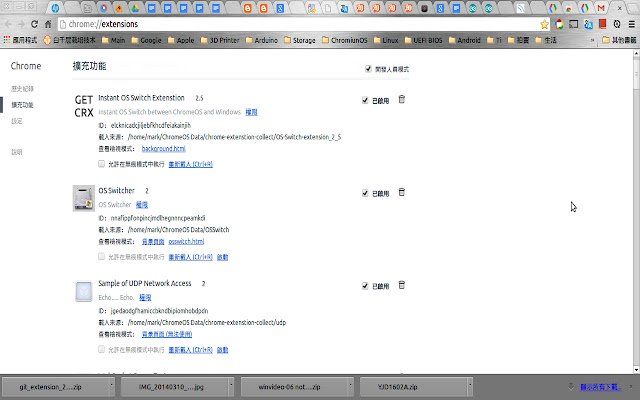Open History in the Chrome sidebar
The width and height of the screenshot is (640, 400).
(x=22, y=89)
